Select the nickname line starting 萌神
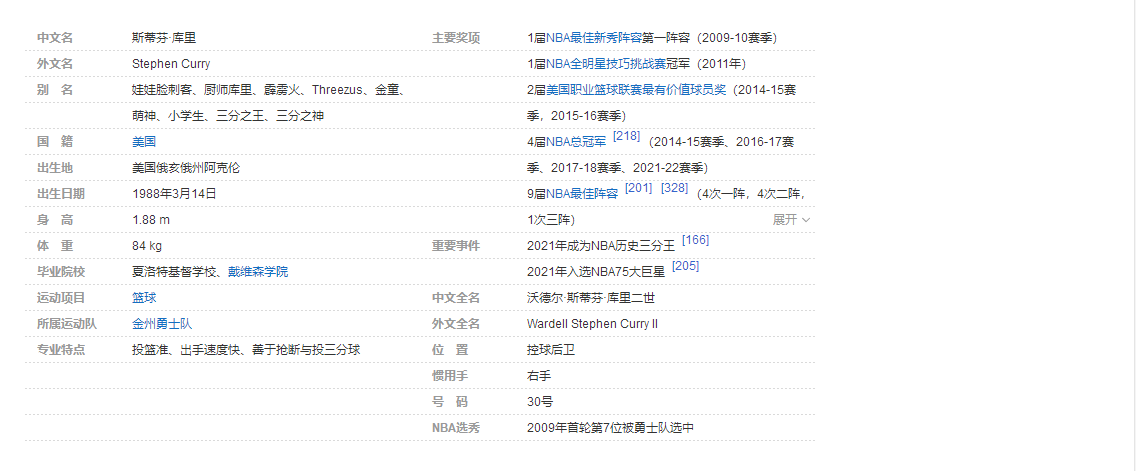Image resolution: width=1136 pixels, height=471 pixels. click(227, 116)
